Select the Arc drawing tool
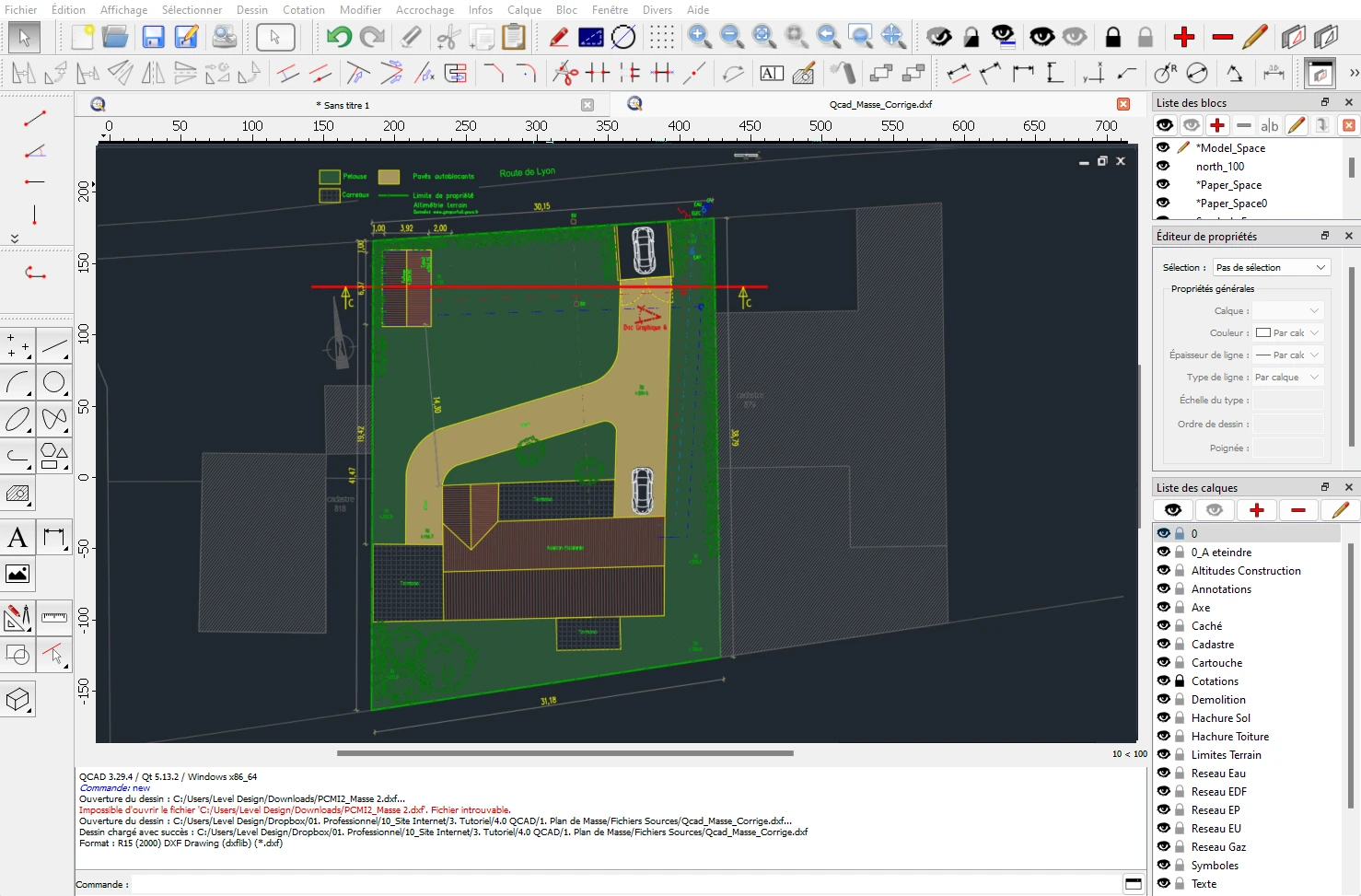This screenshot has height=896, width=1361. pyautogui.click(x=17, y=382)
